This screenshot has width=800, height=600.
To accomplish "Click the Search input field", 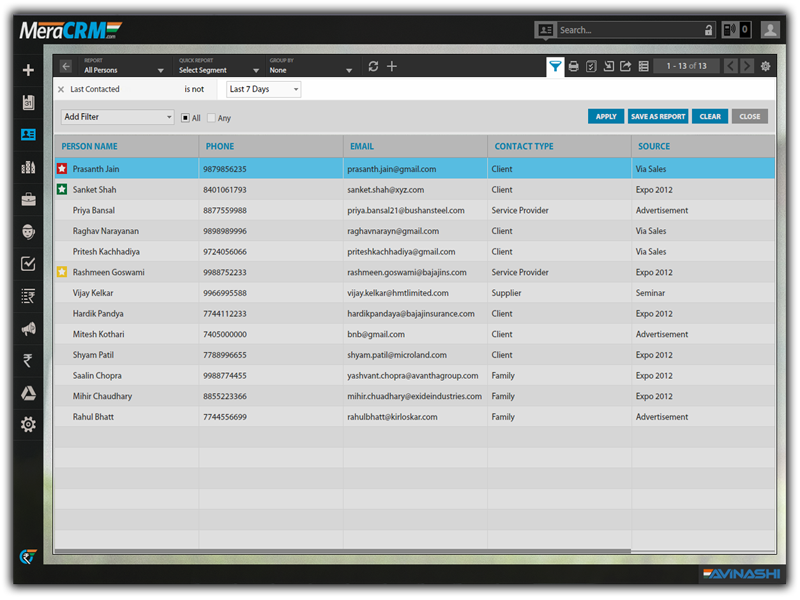I will (x=630, y=30).
